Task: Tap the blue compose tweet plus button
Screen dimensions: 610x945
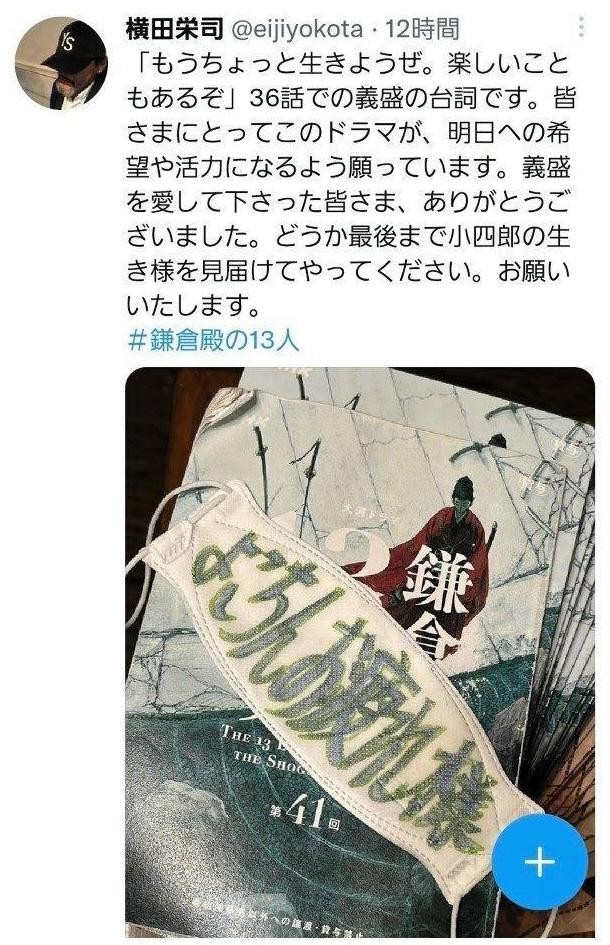Action: tap(539, 862)
